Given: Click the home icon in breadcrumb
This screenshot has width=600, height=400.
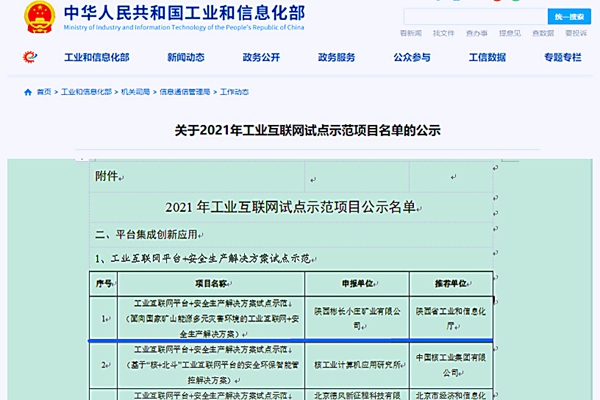Looking at the screenshot, I should [28, 92].
